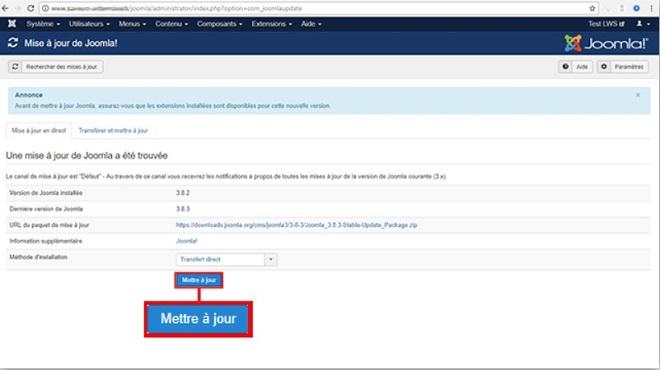The height and width of the screenshot is (370, 660).
Task: Click the Une mise à jour de Joomla a été trouvée heading
Action: click(x=87, y=156)
